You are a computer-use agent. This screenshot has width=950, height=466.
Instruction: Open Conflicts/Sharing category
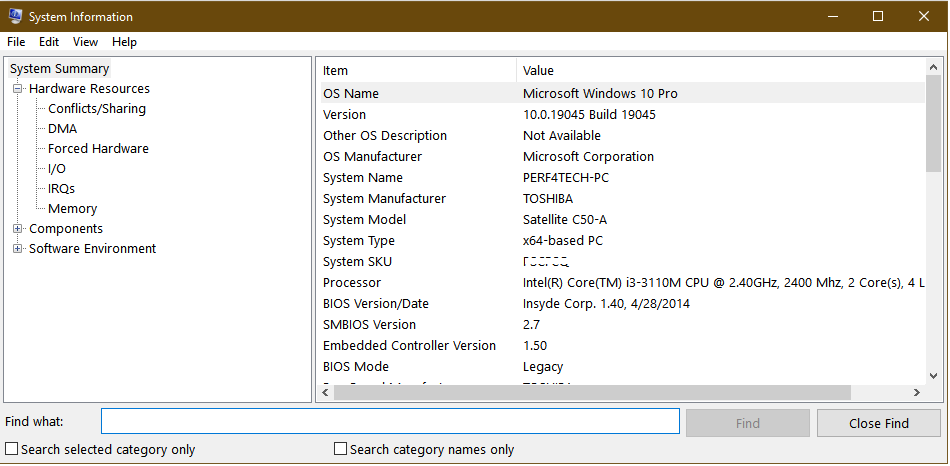[97, 108]
